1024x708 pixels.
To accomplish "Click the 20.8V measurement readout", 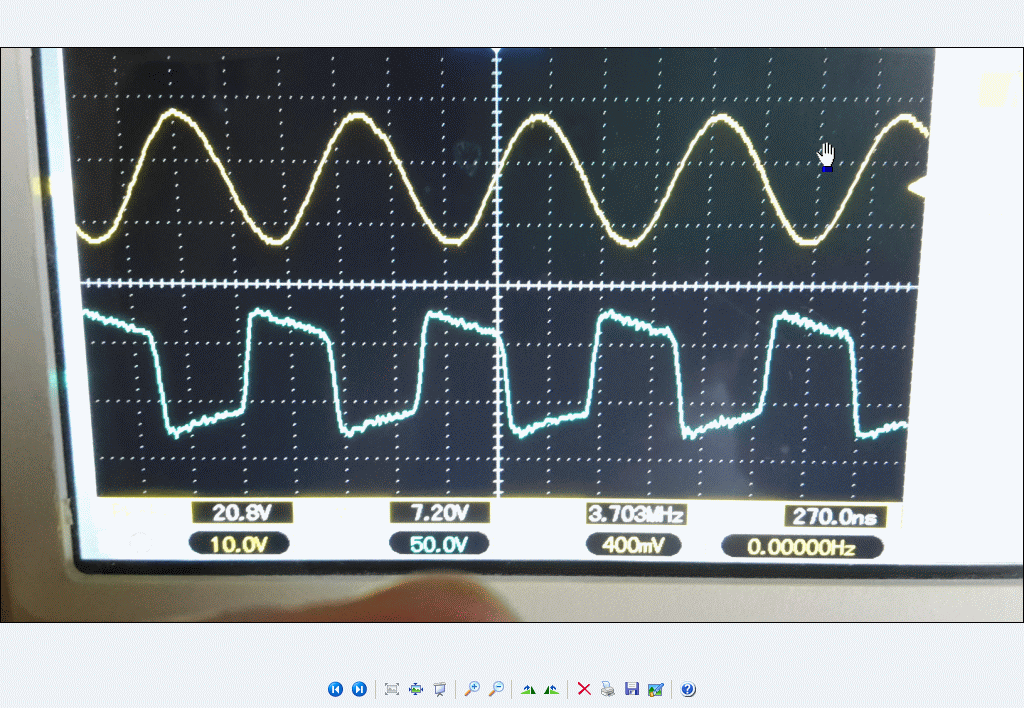I will pos(242,513).
